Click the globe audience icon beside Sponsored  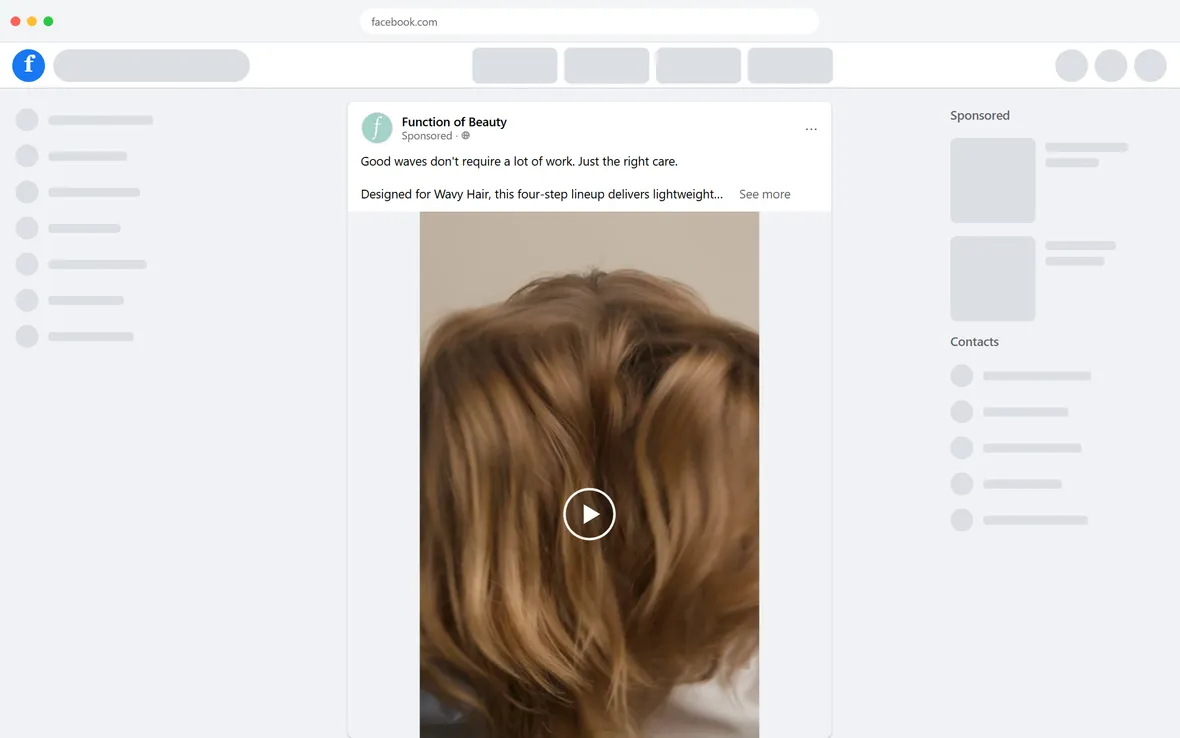[466, 136]
